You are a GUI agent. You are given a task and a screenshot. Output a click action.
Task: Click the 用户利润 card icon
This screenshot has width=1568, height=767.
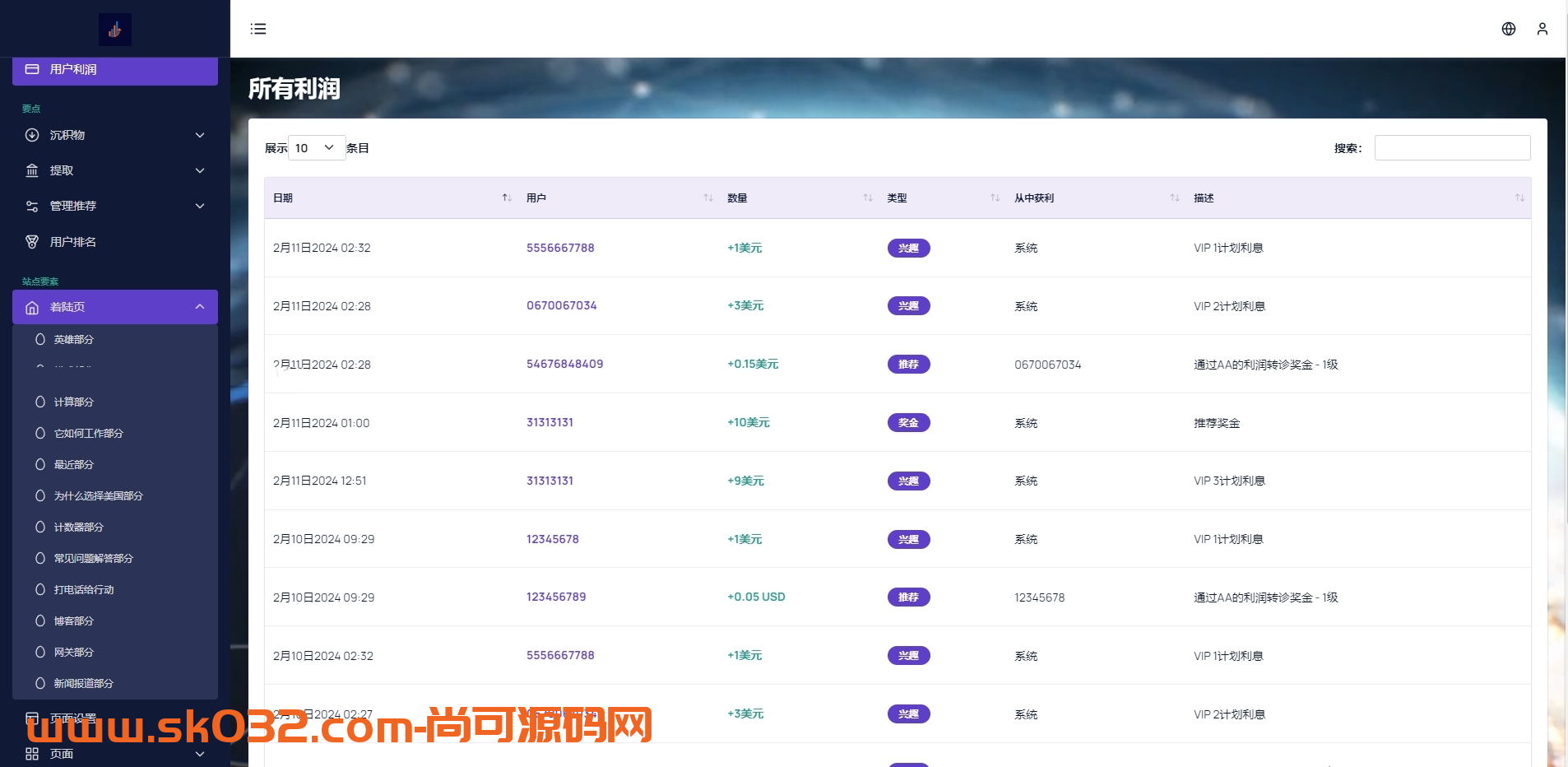point(32,69)
